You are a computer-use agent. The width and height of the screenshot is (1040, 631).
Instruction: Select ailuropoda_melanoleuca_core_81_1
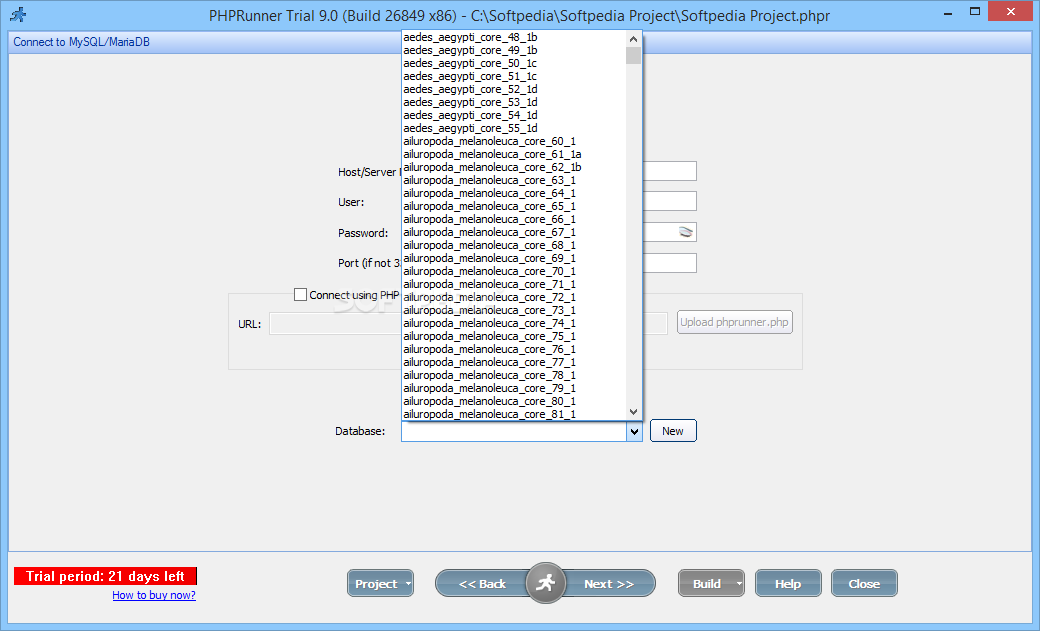[x=513, y=414]
